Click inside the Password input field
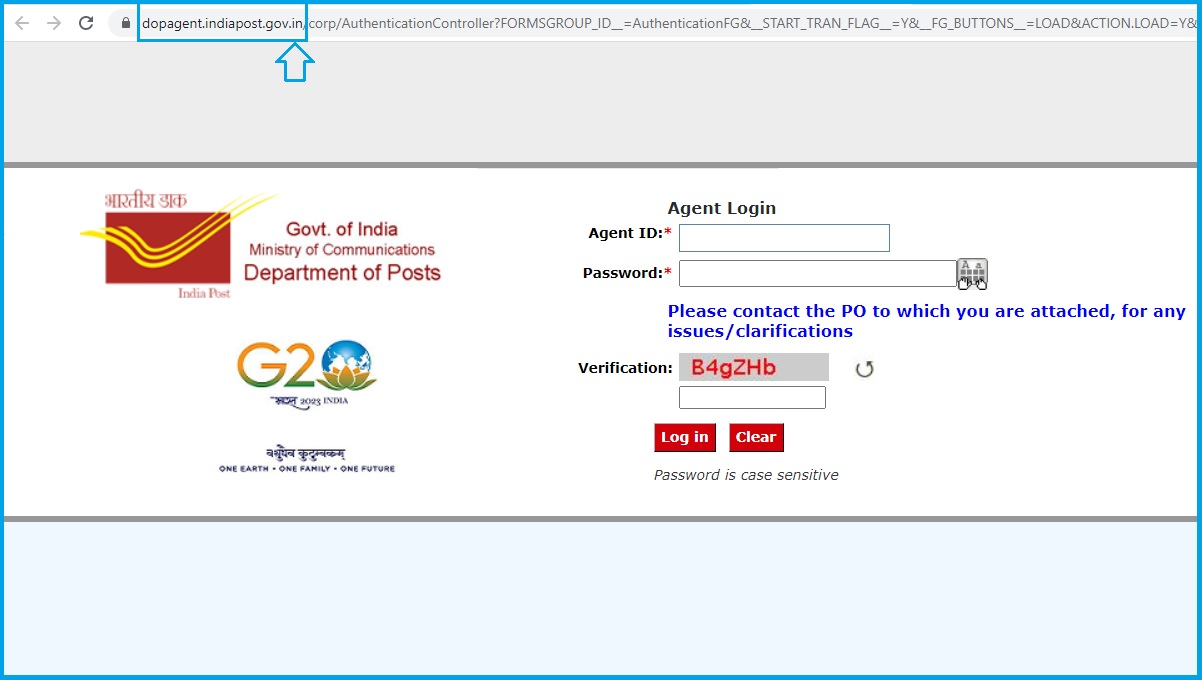1202x680 pixels. (x=818, y=272)
